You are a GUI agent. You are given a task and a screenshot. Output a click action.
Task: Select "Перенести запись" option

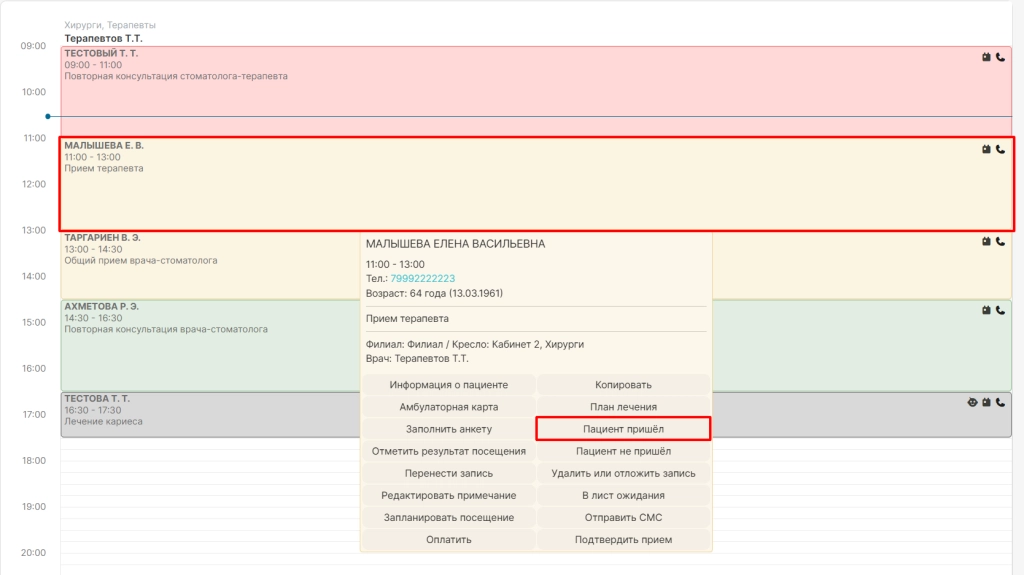pos(449,473)
